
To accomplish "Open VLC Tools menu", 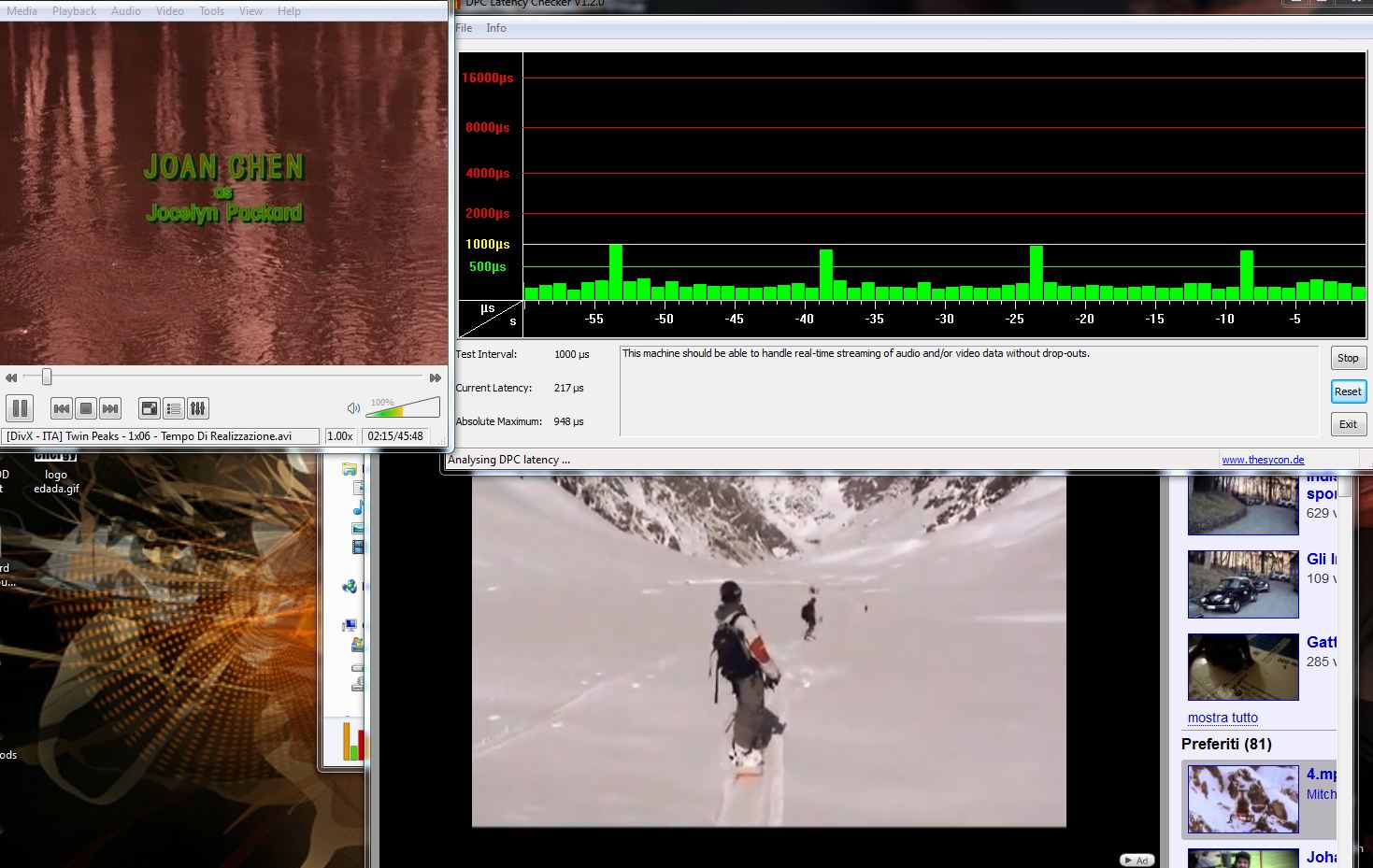I will pos(212,11).
